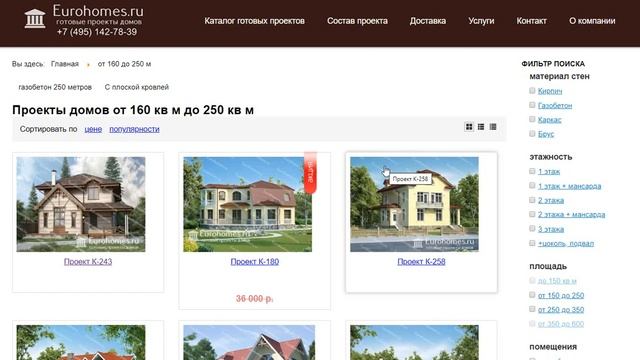Click the red ribbon badge on Проект К-180
The image size is (640, 360).
pos(310,173)
